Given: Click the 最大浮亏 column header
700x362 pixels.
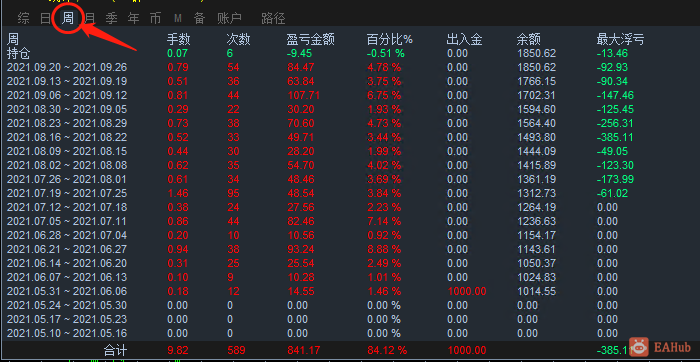Looking at the screenshot, I should (x=620, y=40).
